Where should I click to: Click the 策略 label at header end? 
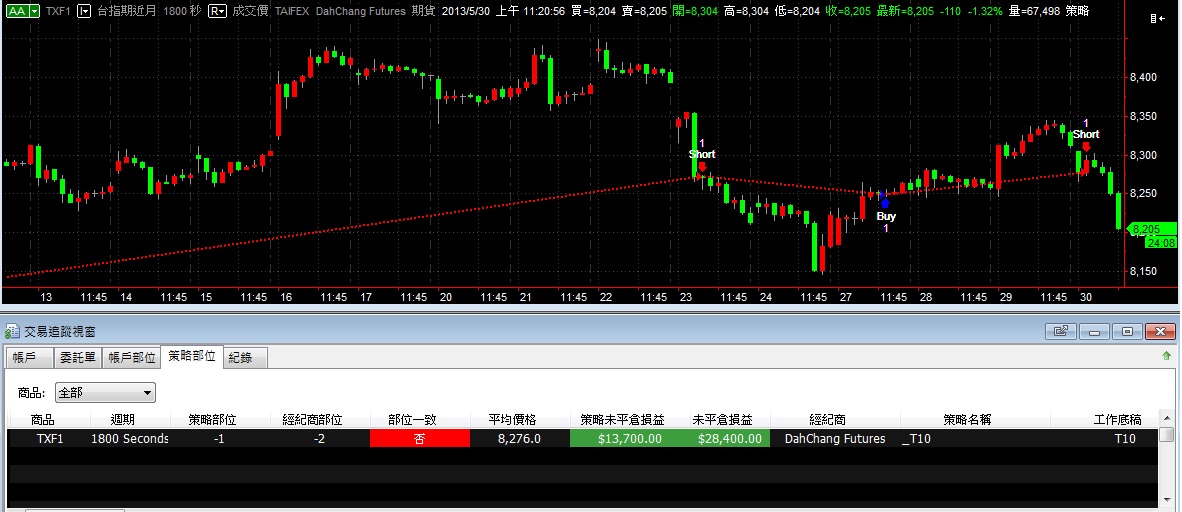pyautogui.click(x=1079, y=11)
